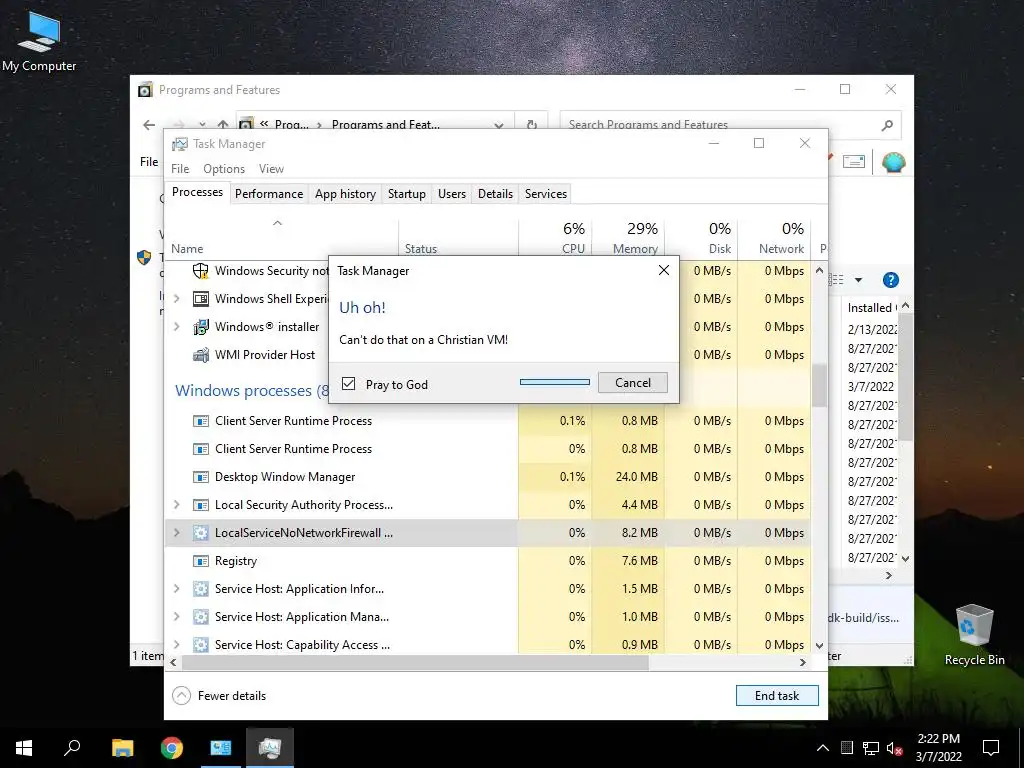Click the taskbar search magnifier
This screenshot has height=768, width=1024.
pos(72,747)
